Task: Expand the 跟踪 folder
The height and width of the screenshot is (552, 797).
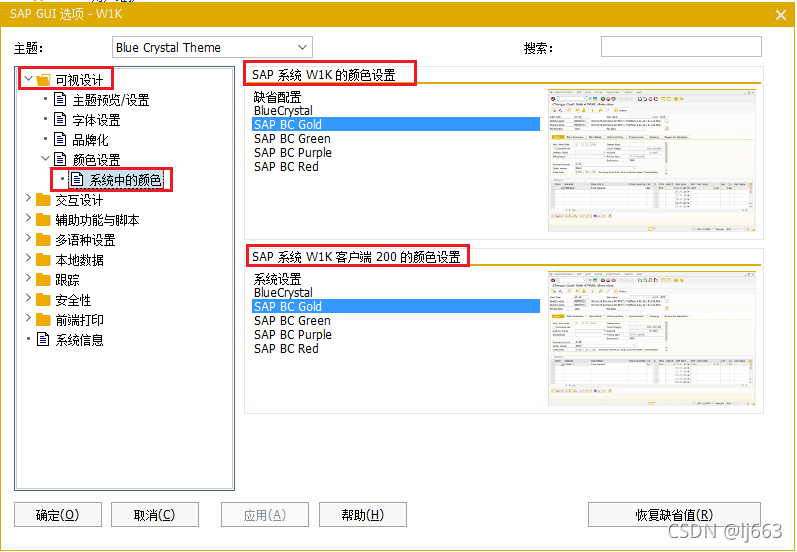Action: (x=28, y=278)
